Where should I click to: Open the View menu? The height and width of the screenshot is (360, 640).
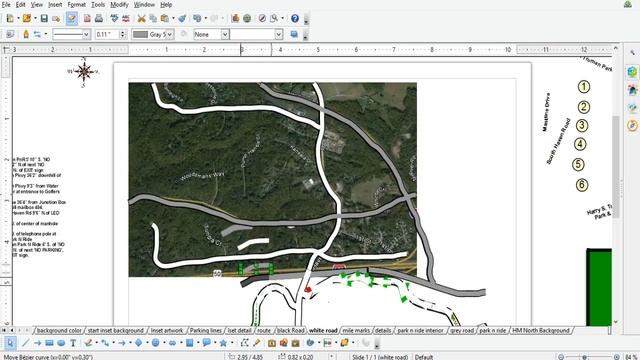(37, 5)
